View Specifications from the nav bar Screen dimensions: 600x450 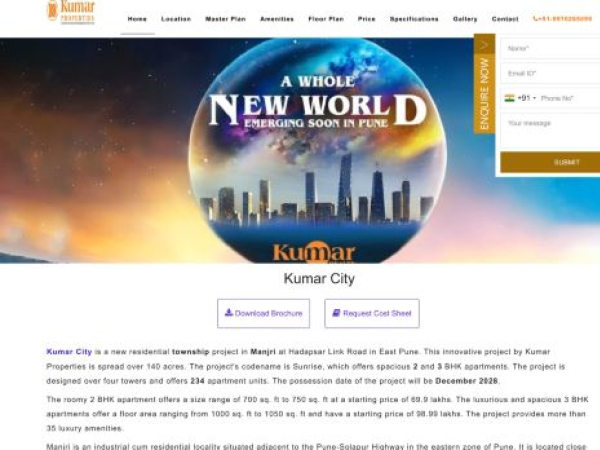(x=413, y=19)
